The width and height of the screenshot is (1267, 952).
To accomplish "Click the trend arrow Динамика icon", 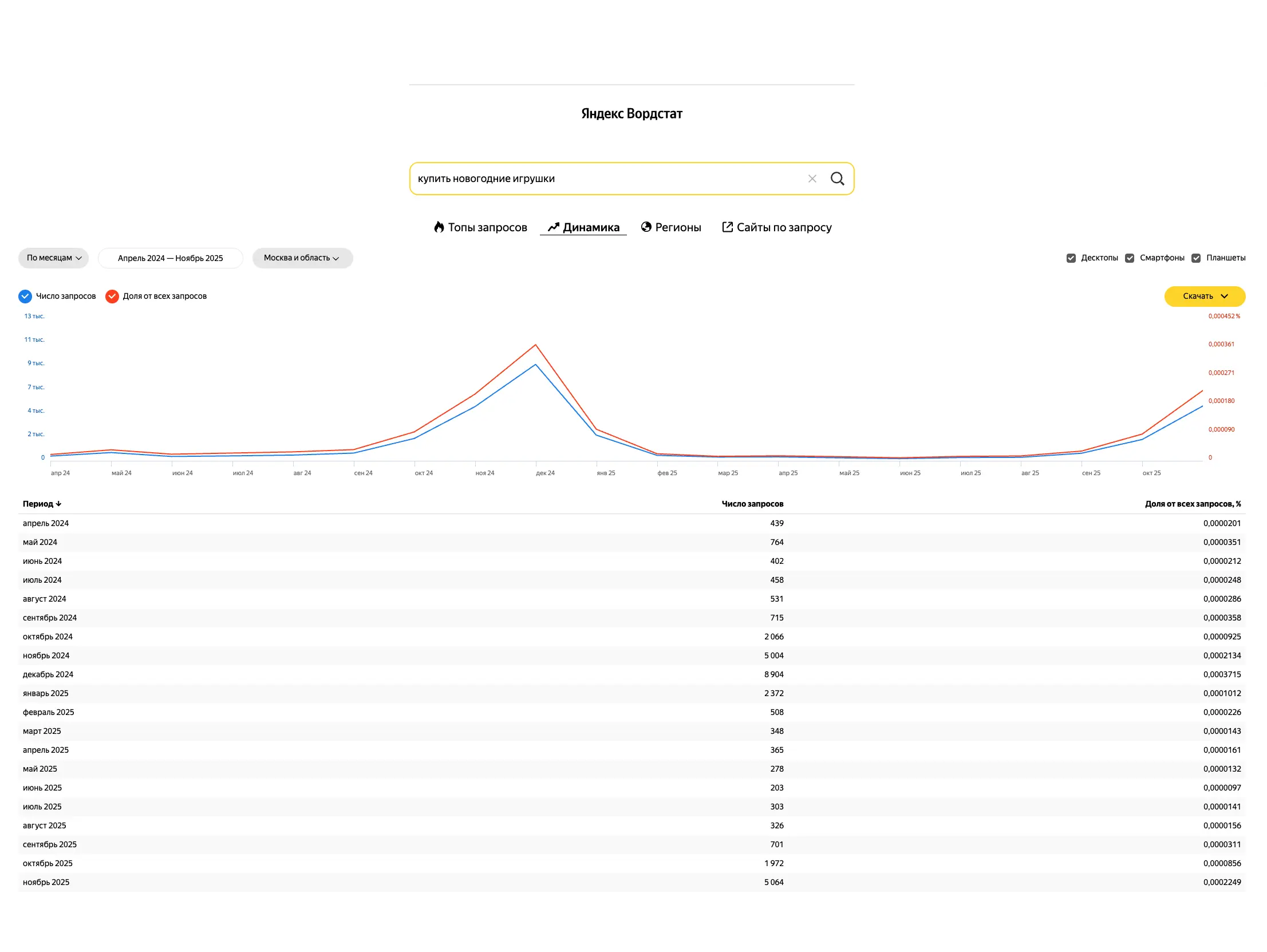I will pyautogui.click(x=552, y=227).
